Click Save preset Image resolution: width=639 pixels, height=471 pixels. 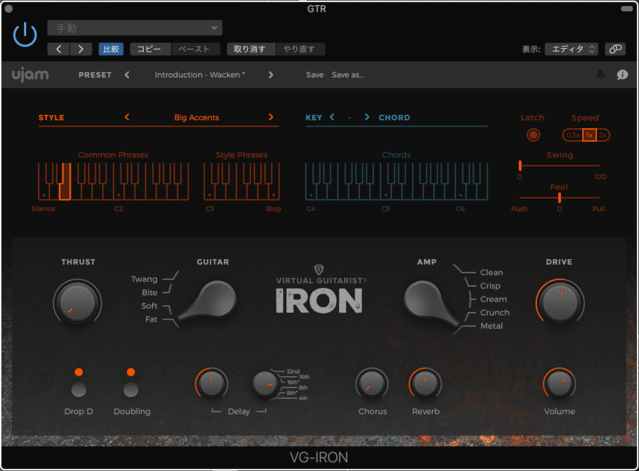click(315, 75)
